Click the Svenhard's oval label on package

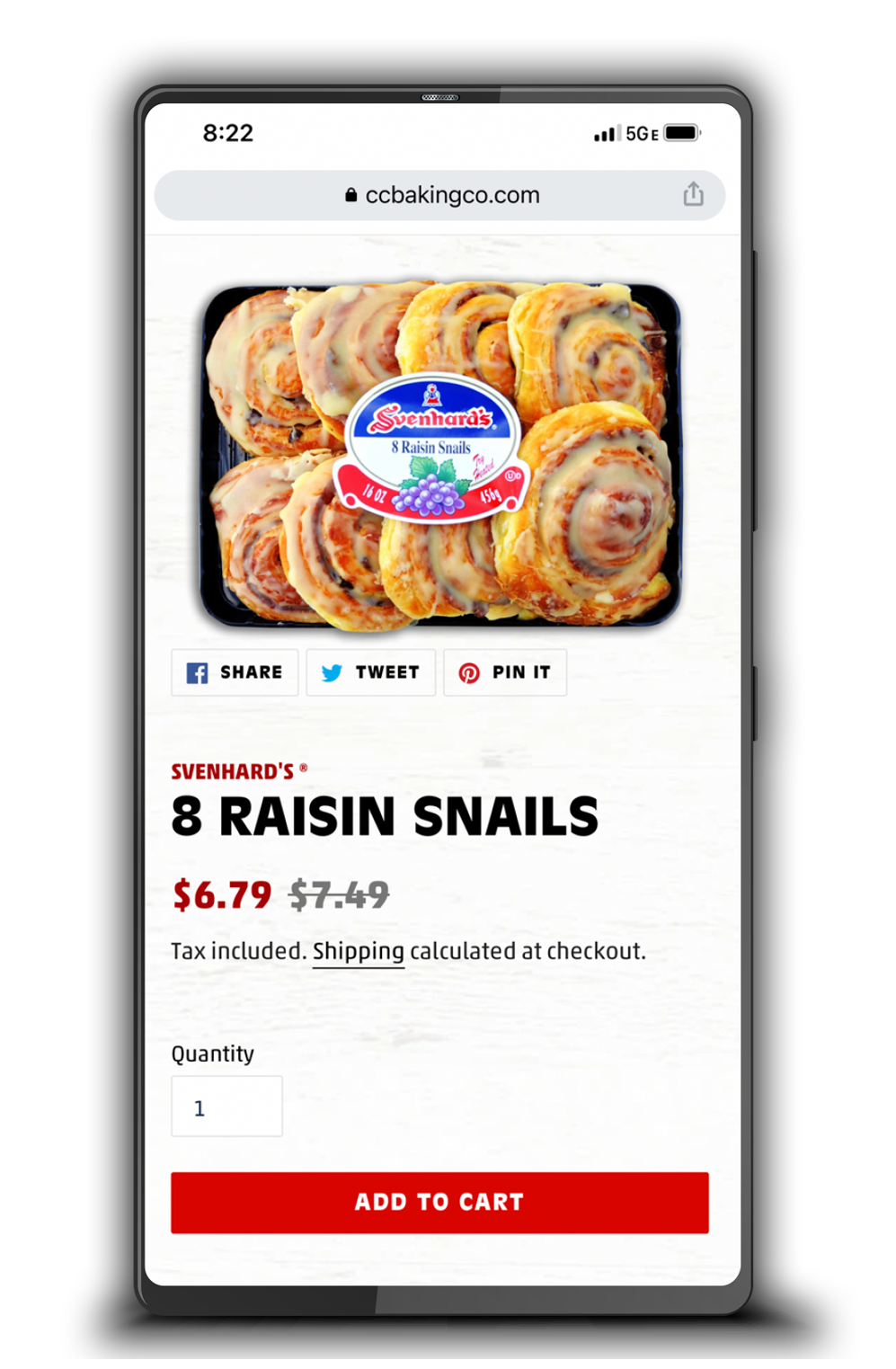(x=431, y=448)
